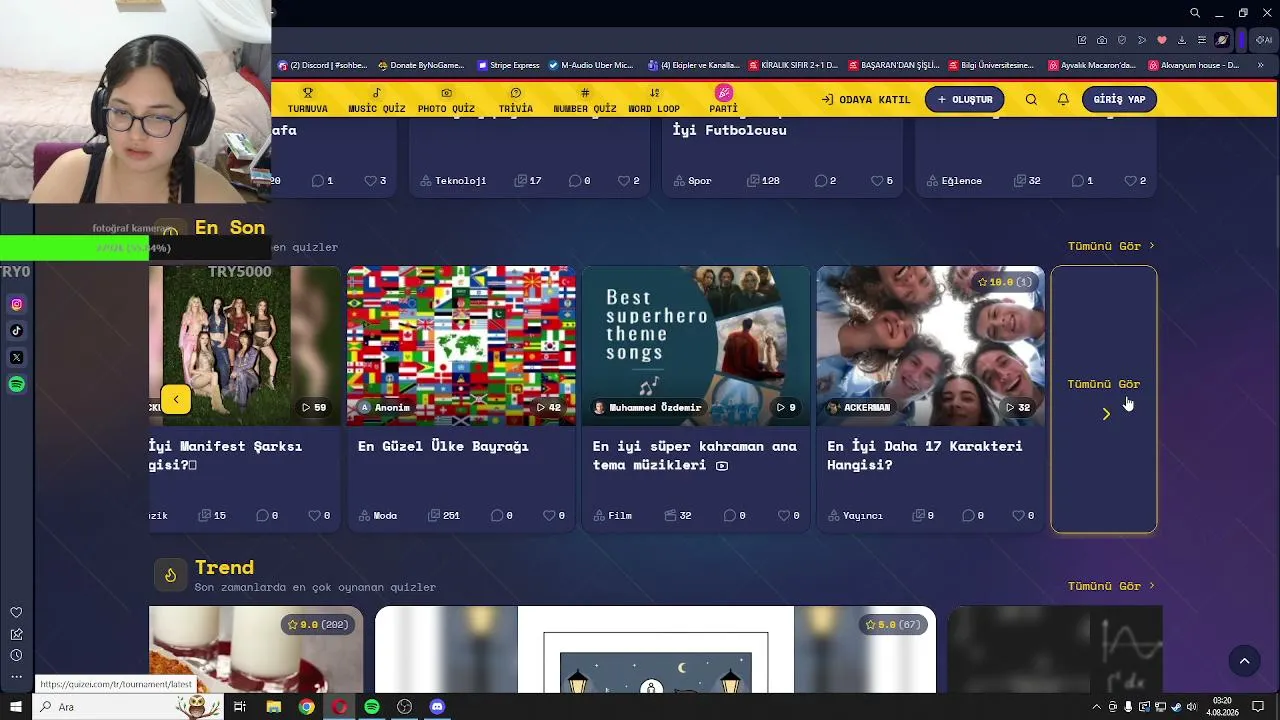Click the En iyi süper kahraman title
This screenshot has width=1280, height=720.
click(695, 456)
